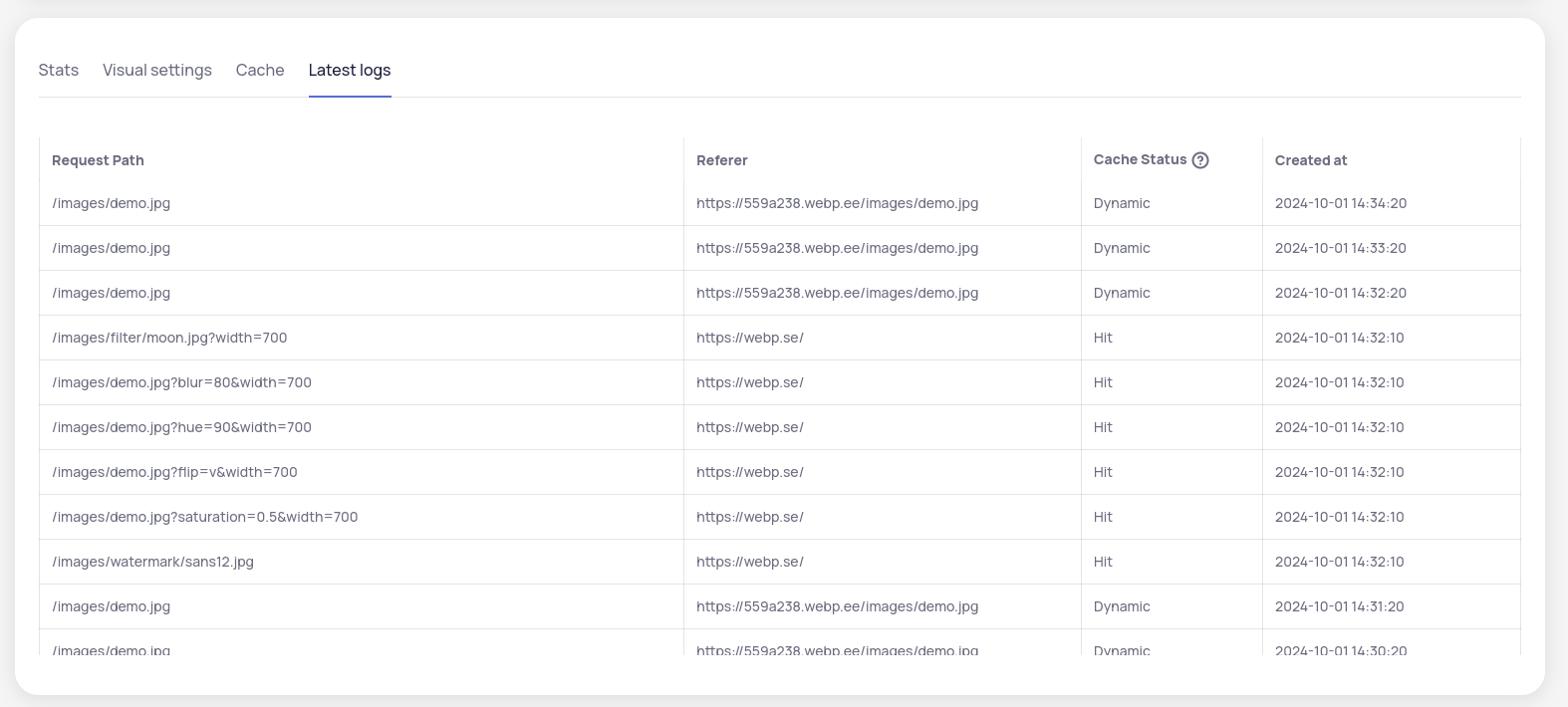This screenshot has height=707, width=1568.
Task: Click the Hit status for watermark/sans12.jpg
Action: pos(1103,562)
